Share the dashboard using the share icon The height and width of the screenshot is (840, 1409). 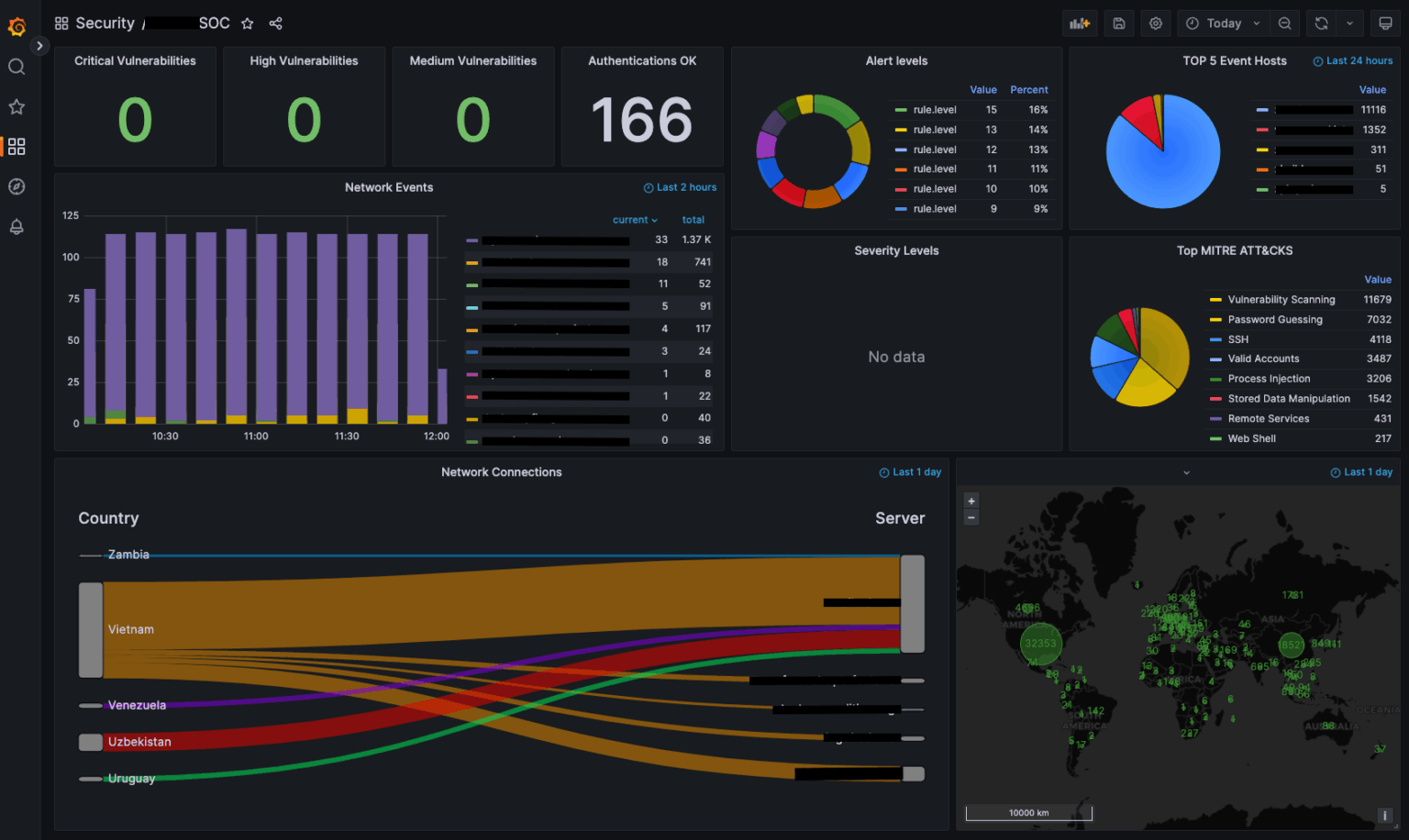click(275, 24)
